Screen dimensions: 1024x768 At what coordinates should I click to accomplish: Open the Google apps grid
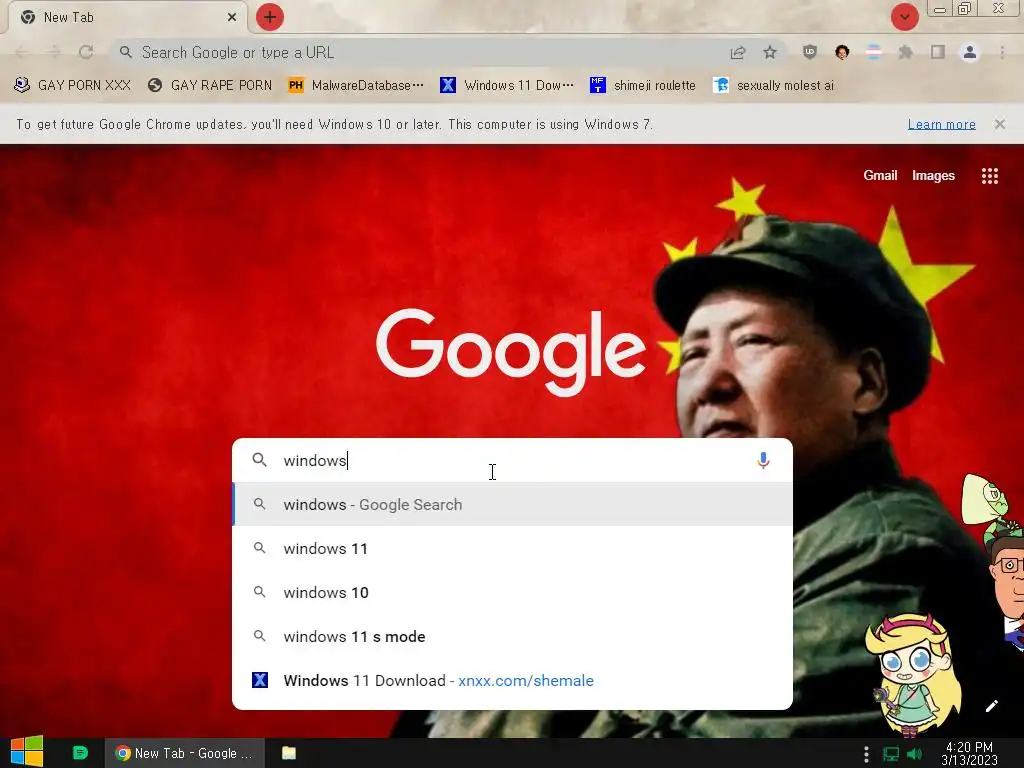tap(989, 176)
